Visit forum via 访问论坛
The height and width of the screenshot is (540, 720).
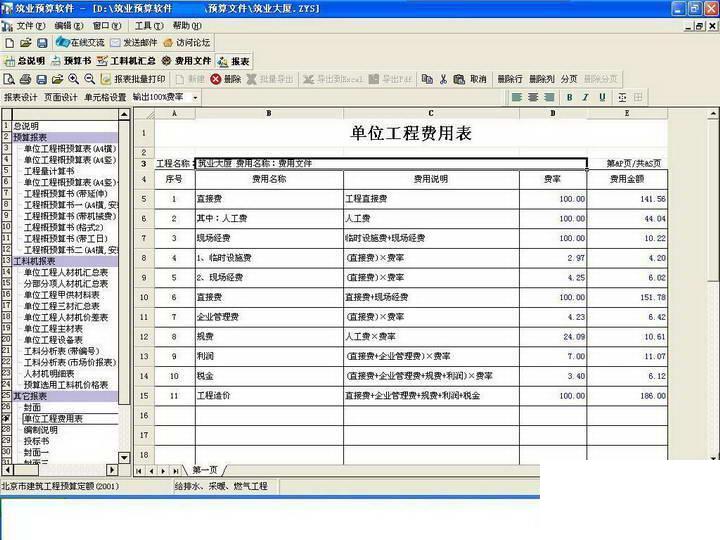click(187, 43)
